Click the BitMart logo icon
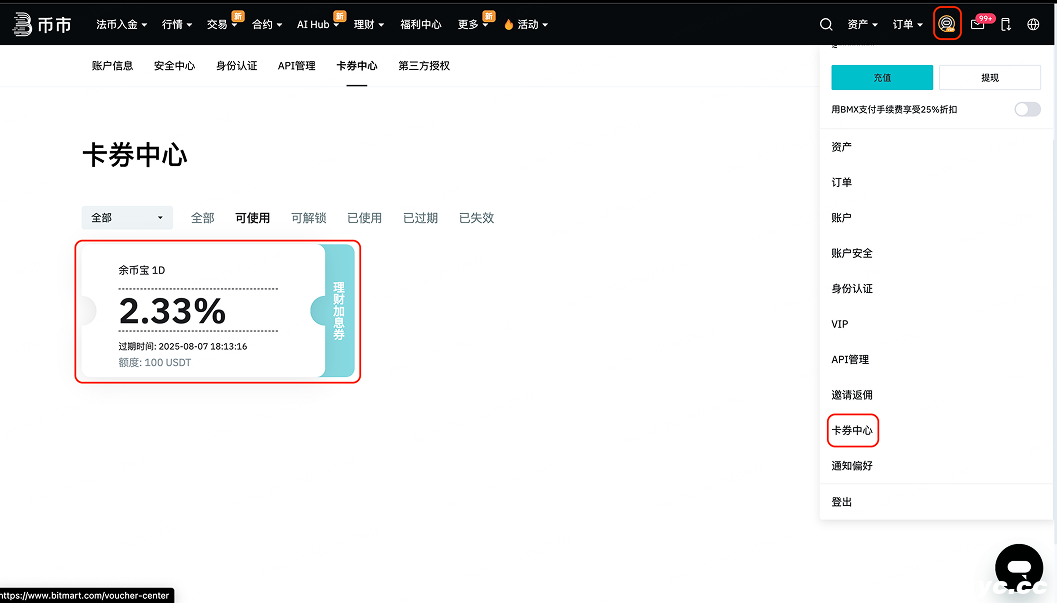1057x603 pixels. tap(24, 24)
